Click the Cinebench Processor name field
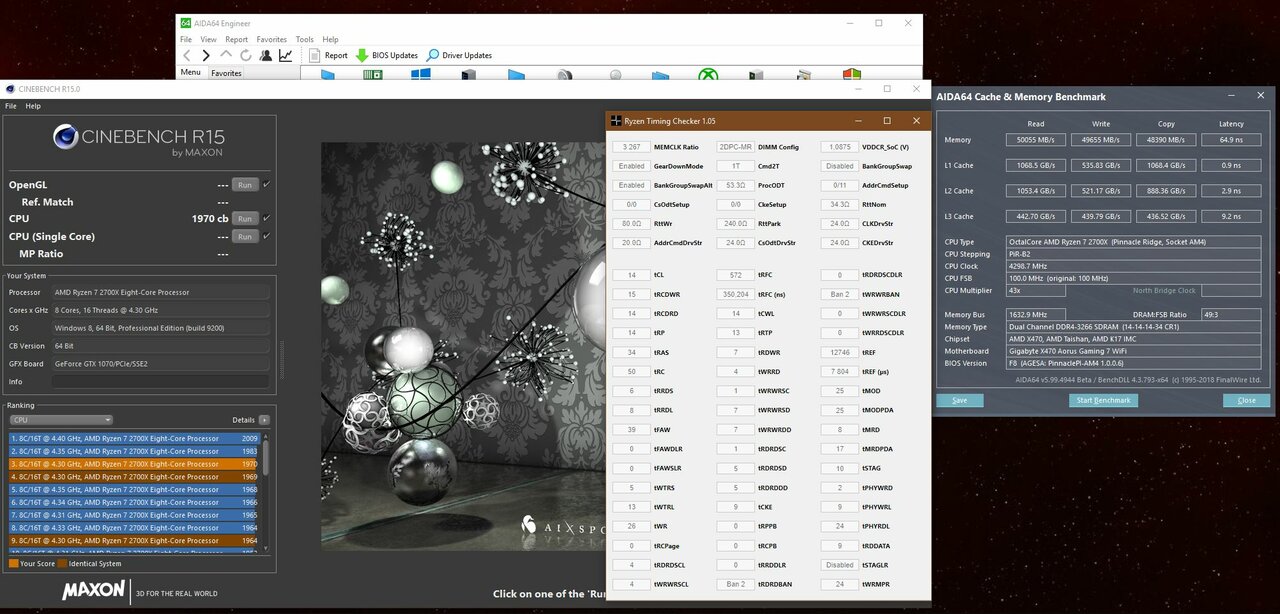The width and height of the screenshot is (1280, 614). click(160, 293)
